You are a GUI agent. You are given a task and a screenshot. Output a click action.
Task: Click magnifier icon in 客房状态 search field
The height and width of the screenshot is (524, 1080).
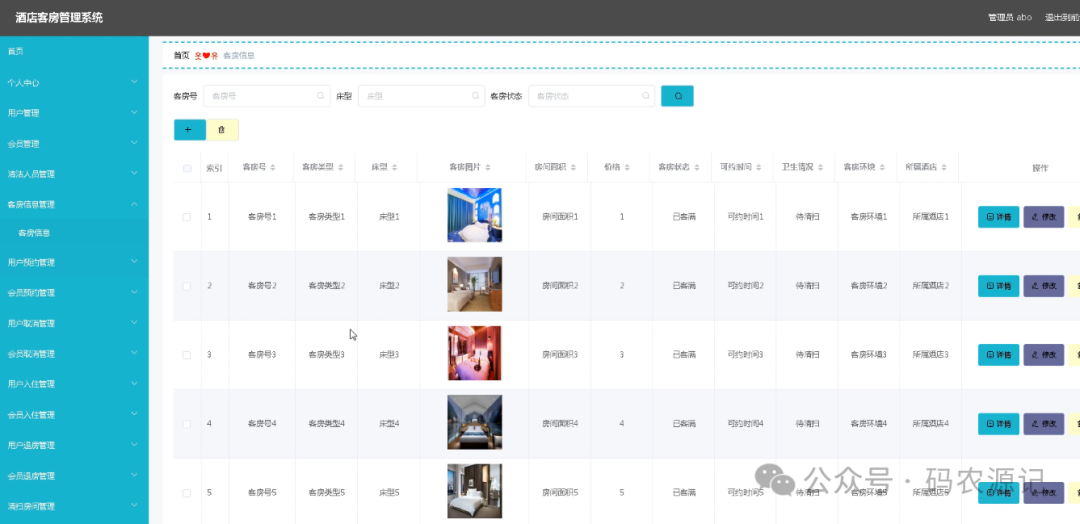(x=645, y=96)
